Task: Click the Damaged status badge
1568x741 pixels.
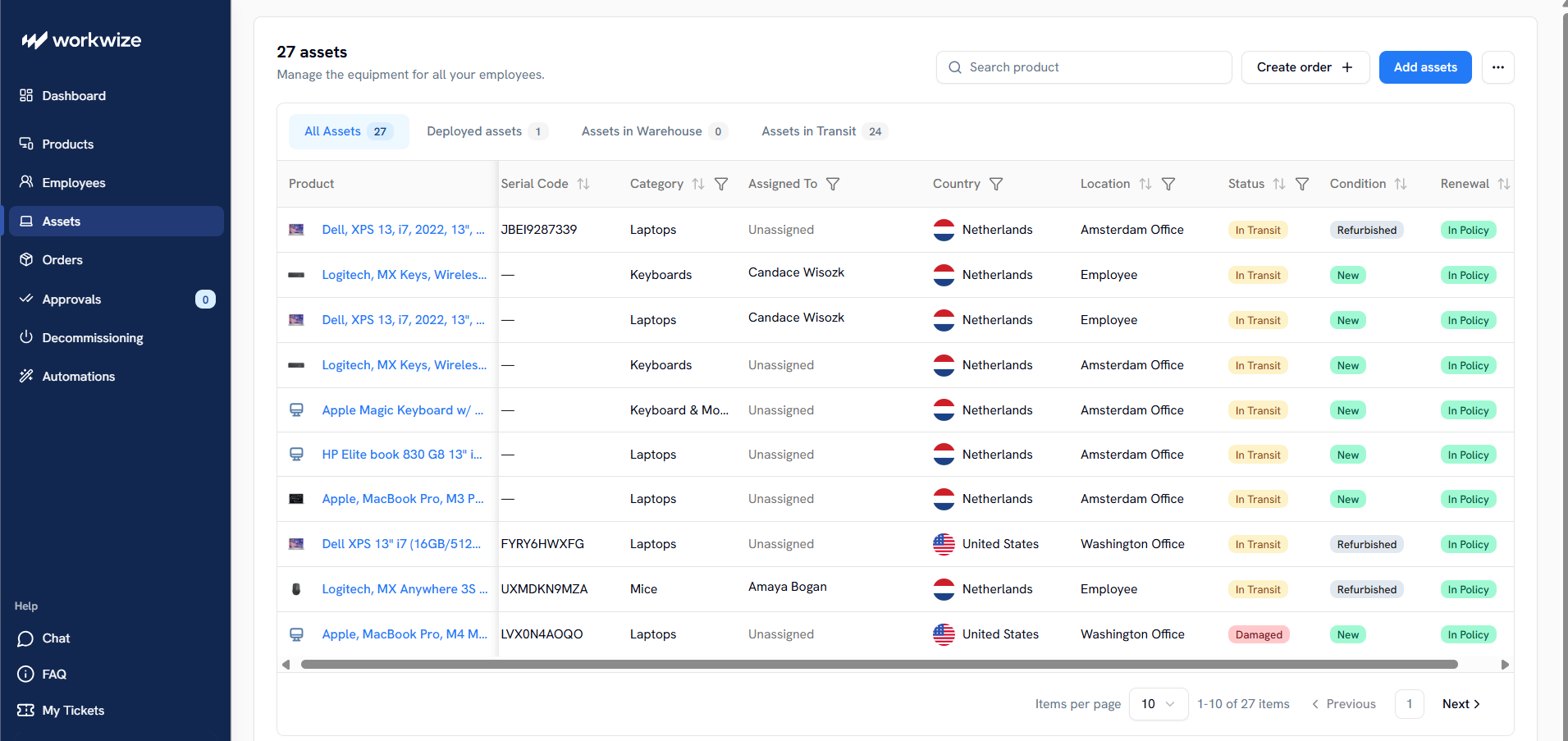Action: click(1259, 634)
